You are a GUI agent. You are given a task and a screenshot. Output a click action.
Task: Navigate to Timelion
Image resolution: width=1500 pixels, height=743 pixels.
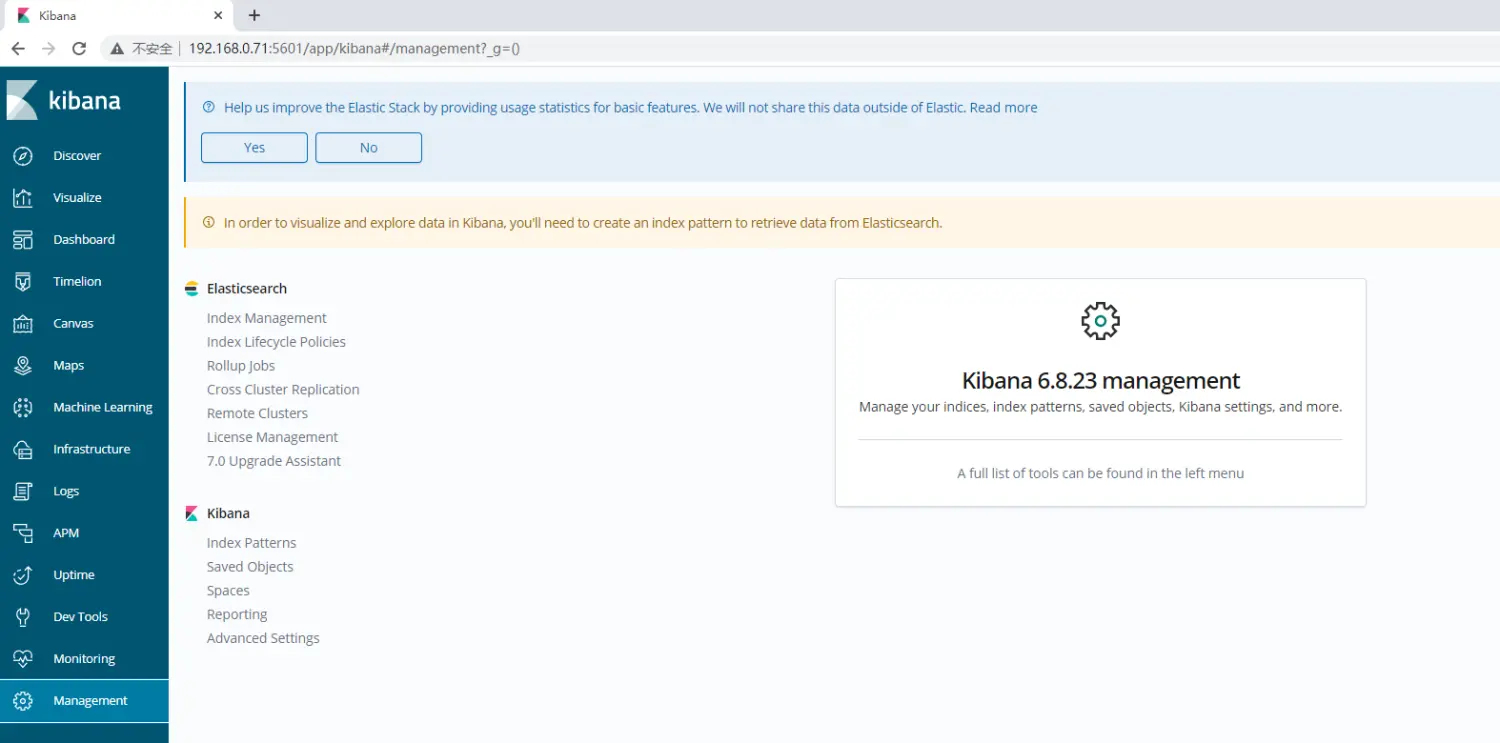(x=75, y=281)
